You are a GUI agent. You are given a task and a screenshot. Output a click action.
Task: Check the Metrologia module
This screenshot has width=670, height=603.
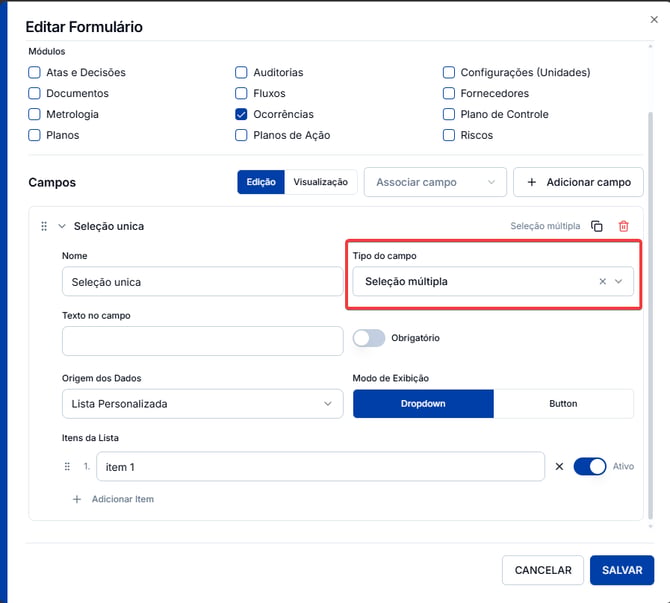tap(34, 114)
